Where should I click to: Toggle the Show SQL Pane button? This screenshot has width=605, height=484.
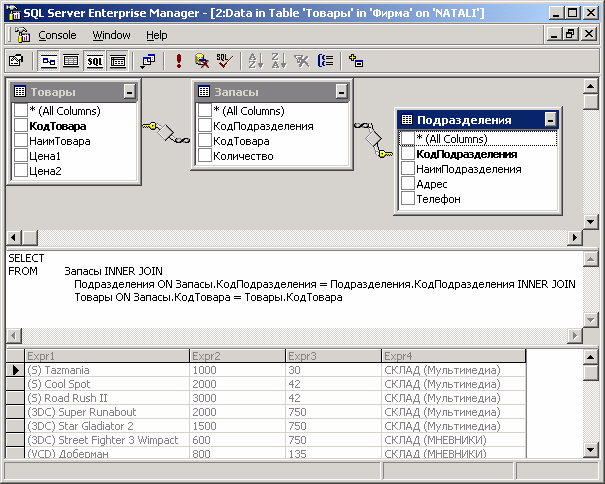pyautogui.click(x=95, y=61)
